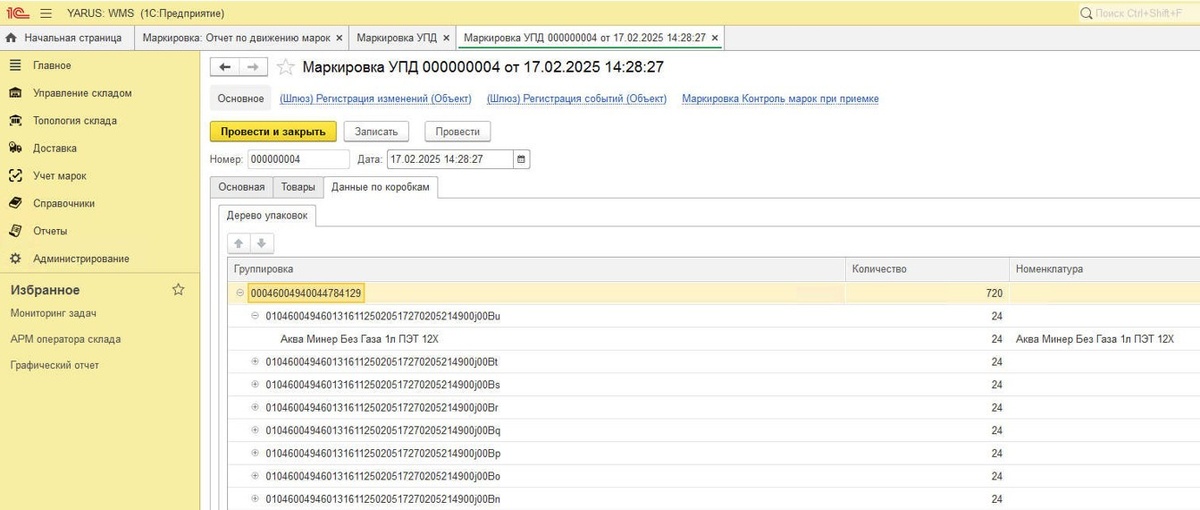Click the search magnifier icon
Image resolution: width=1200 pixels, height=510 pixels.
(x=1087, y=13)
